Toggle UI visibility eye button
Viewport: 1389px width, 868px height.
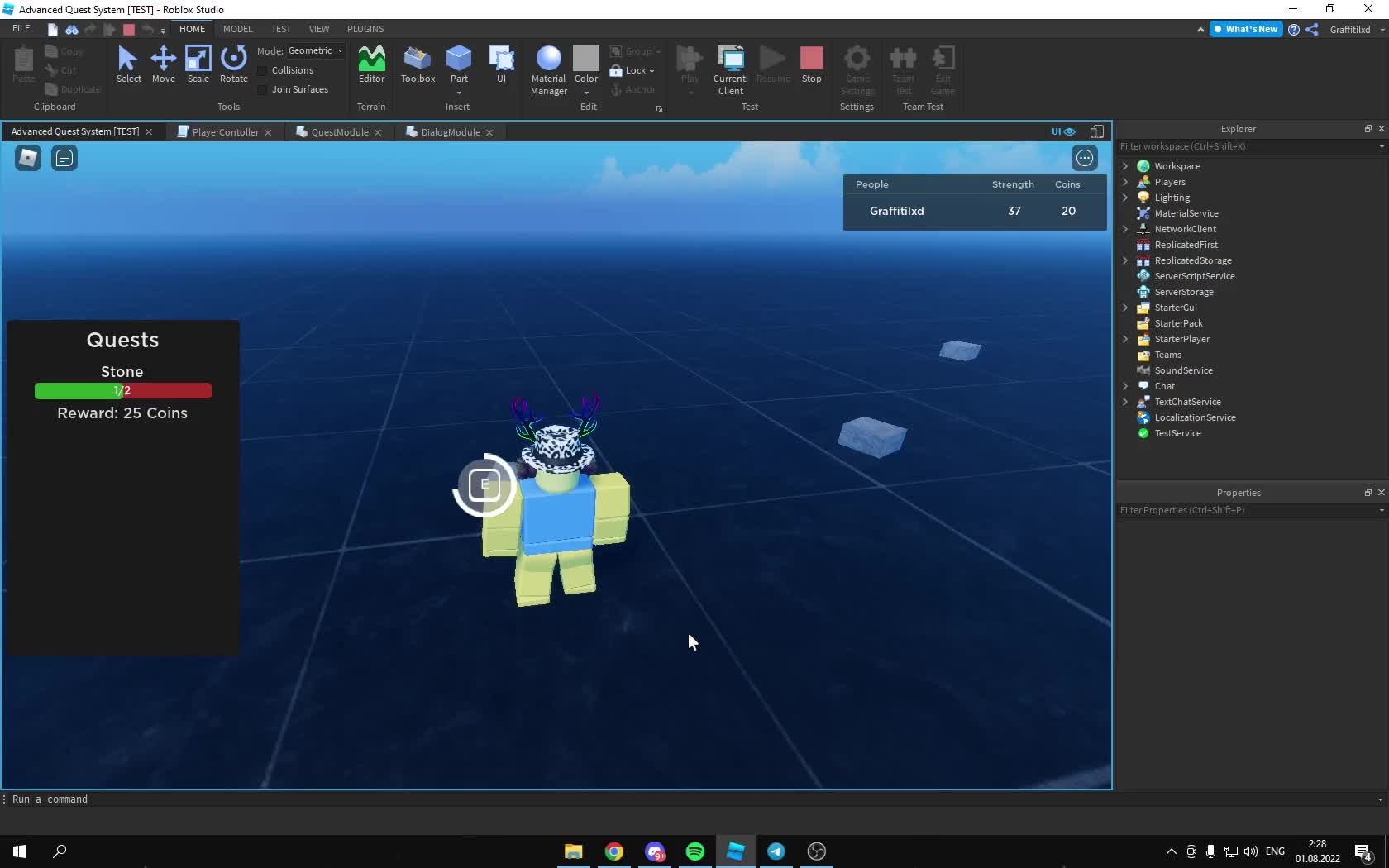coord(1063,131)
